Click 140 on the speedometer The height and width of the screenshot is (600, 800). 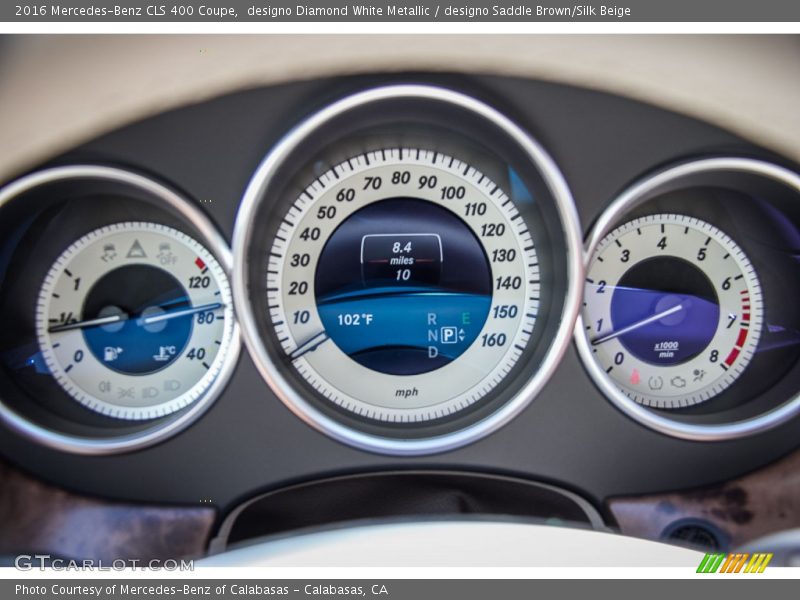click(x=508, y=283)
